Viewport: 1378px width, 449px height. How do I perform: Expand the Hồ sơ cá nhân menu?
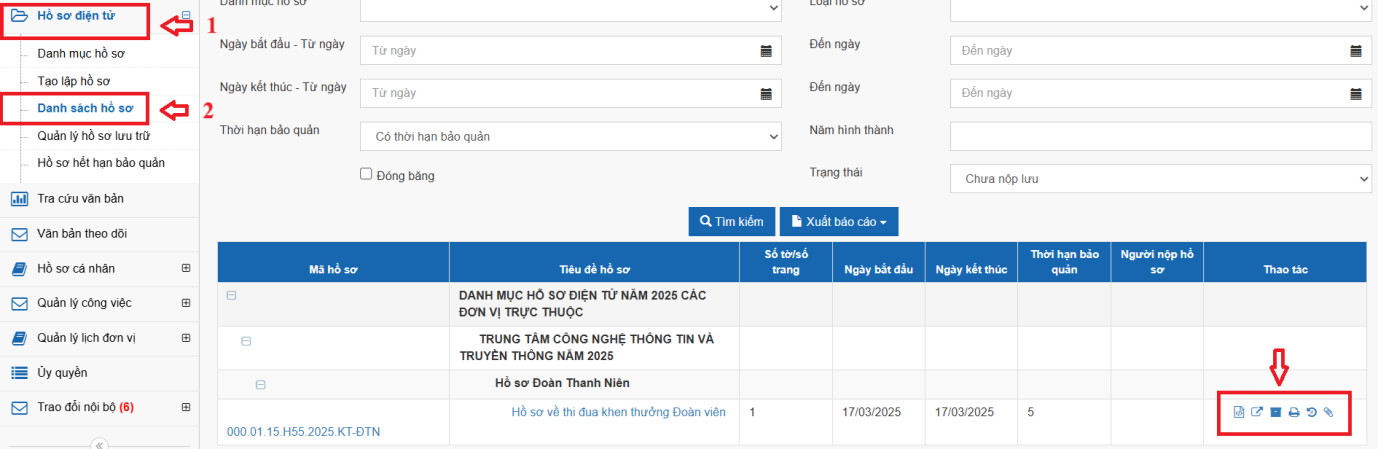coord(185,268)
